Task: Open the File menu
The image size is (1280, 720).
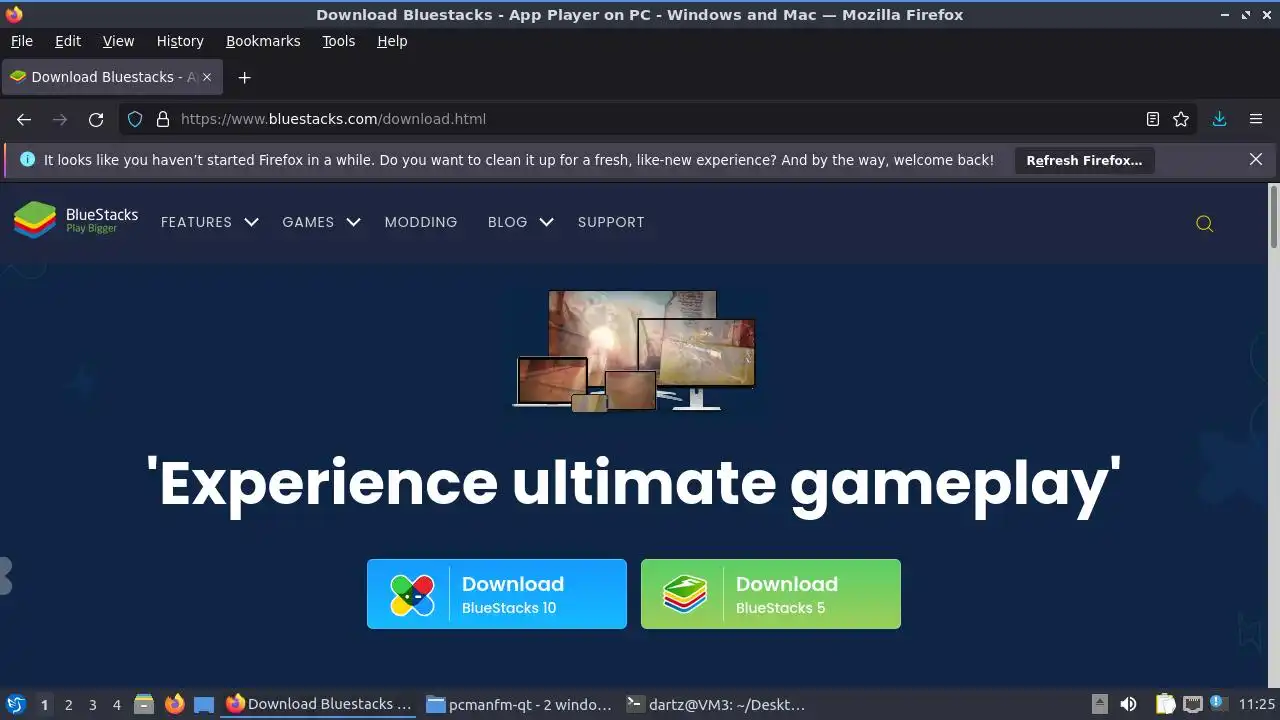Action: coord(21,41)
